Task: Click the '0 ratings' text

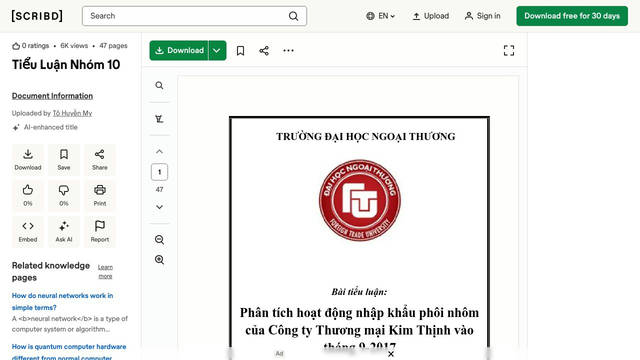Action: tap(35, 46)
